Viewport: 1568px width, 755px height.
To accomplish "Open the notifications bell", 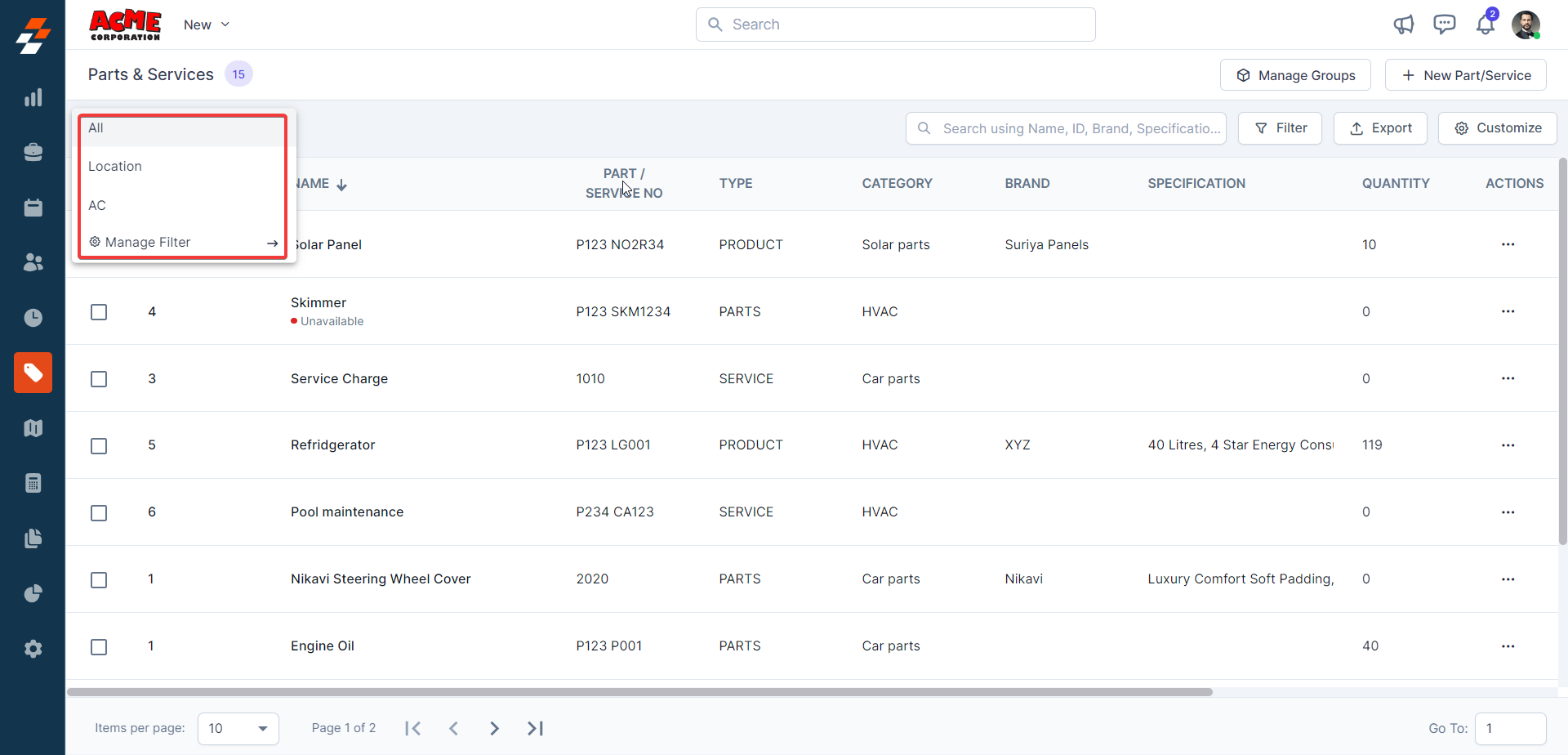I will point(1485,25).
